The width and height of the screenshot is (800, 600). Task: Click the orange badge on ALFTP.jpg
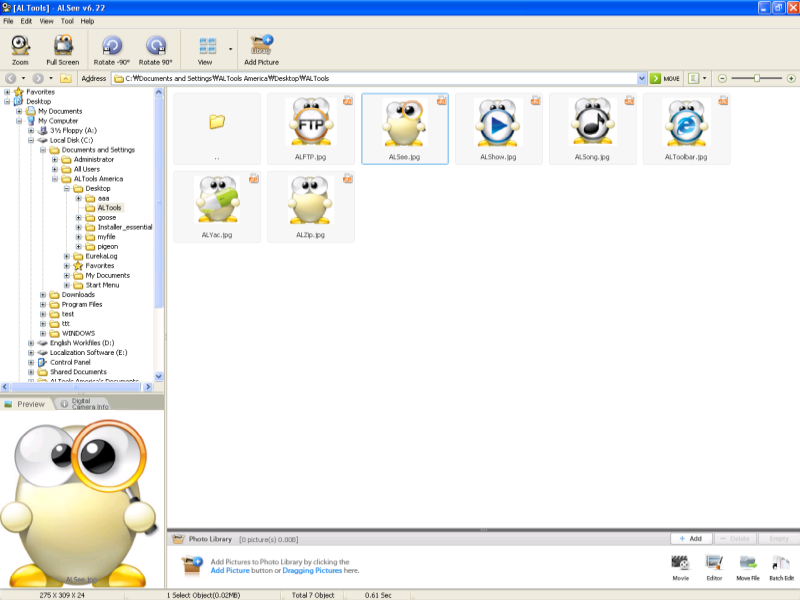click(x=347, y=101)
